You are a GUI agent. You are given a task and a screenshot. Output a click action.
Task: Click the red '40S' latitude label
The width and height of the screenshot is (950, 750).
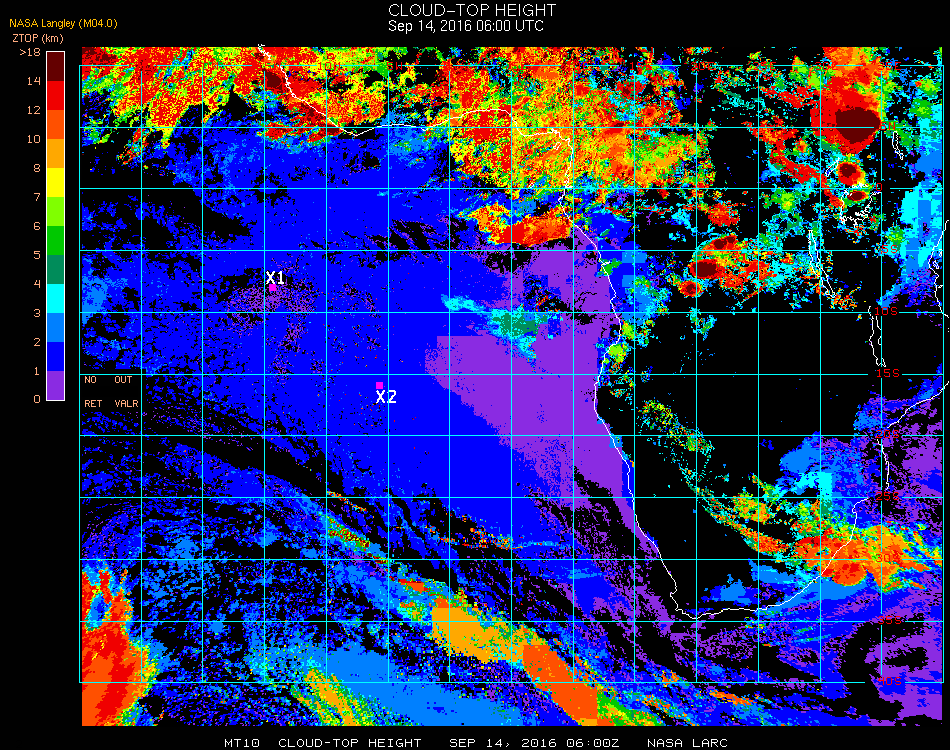tap(890, 682)
